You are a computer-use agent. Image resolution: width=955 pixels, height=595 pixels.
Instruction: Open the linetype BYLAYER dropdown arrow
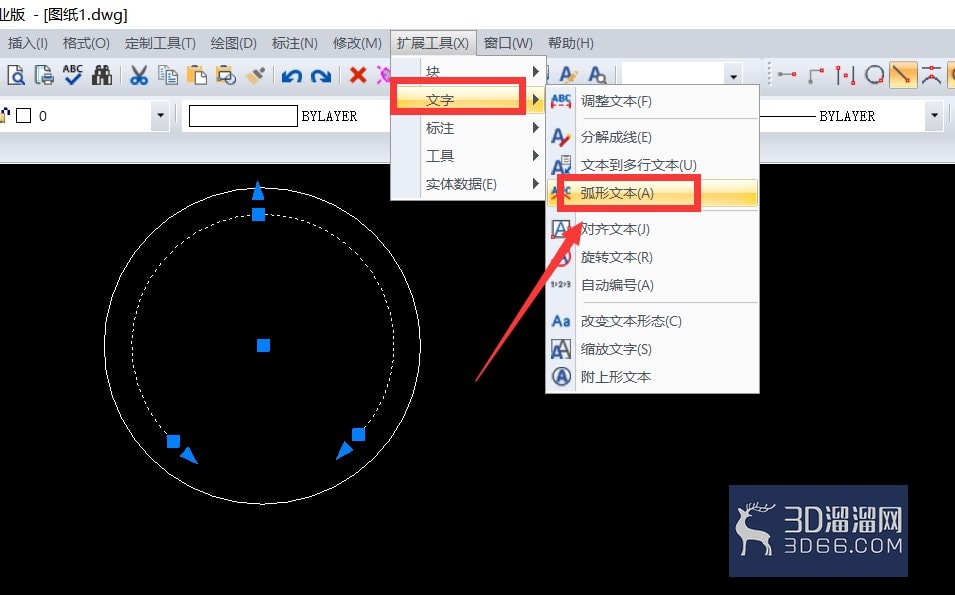[x=934, y=115]
